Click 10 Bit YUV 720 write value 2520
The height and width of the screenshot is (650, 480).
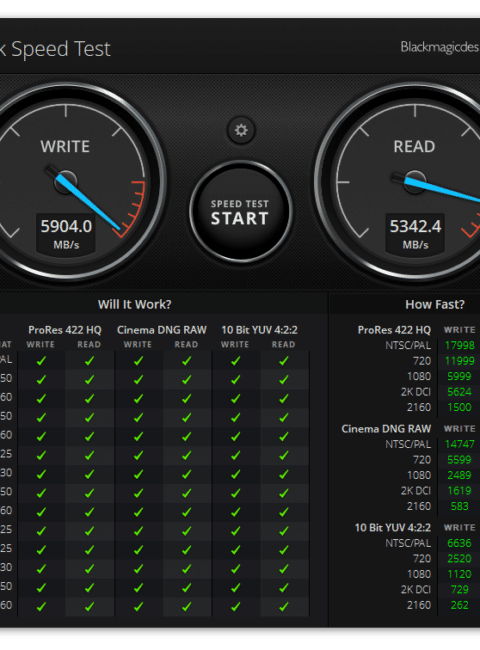coord(459,559)
